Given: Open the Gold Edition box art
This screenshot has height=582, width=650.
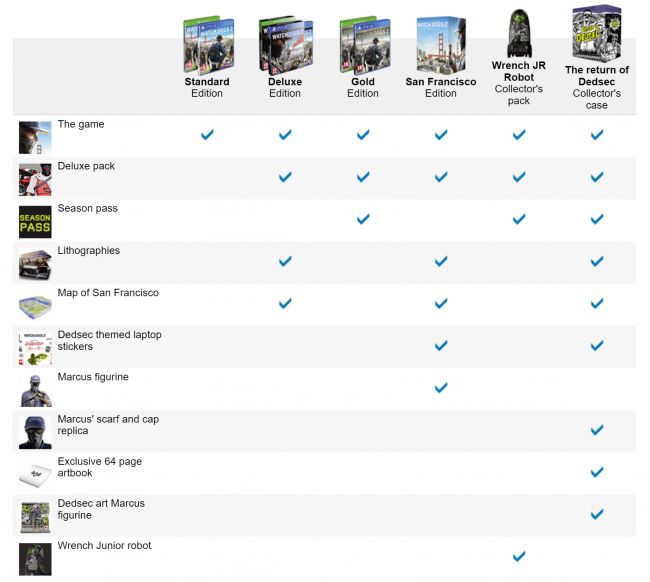Looking at the screenshot, I should [362, 44].
